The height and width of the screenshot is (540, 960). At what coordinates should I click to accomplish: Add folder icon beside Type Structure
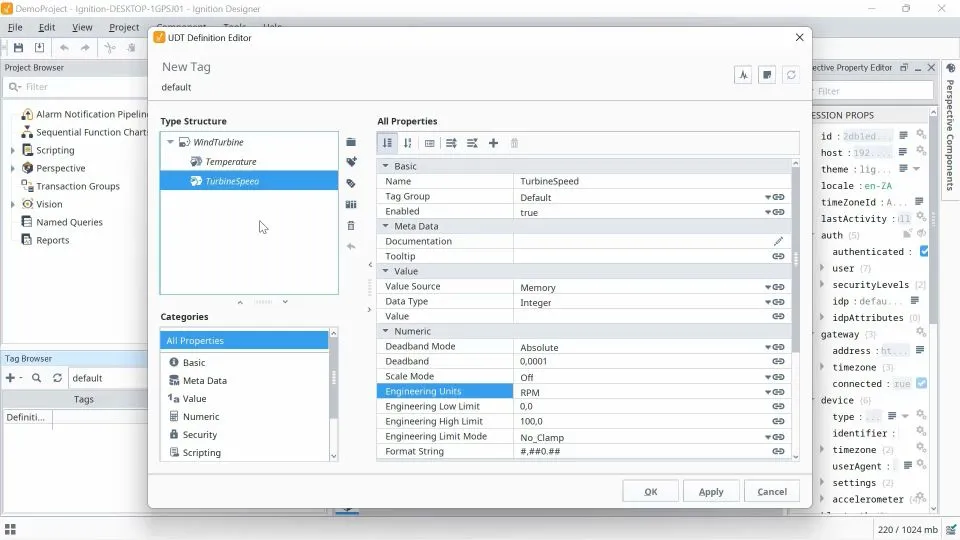(x=351, y=142)
